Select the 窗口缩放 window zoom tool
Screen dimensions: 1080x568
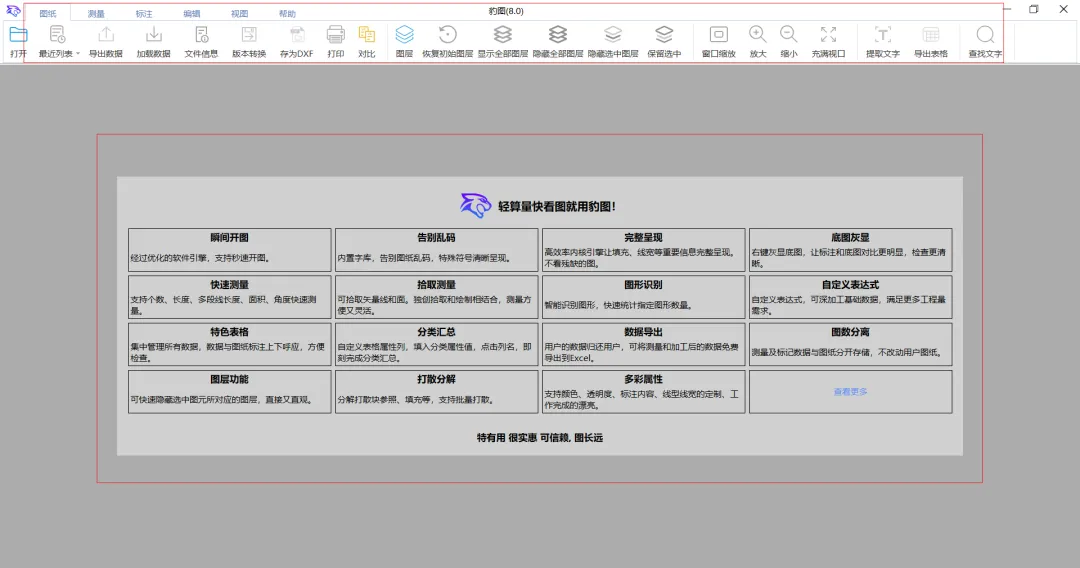click(x=718, y=41)
